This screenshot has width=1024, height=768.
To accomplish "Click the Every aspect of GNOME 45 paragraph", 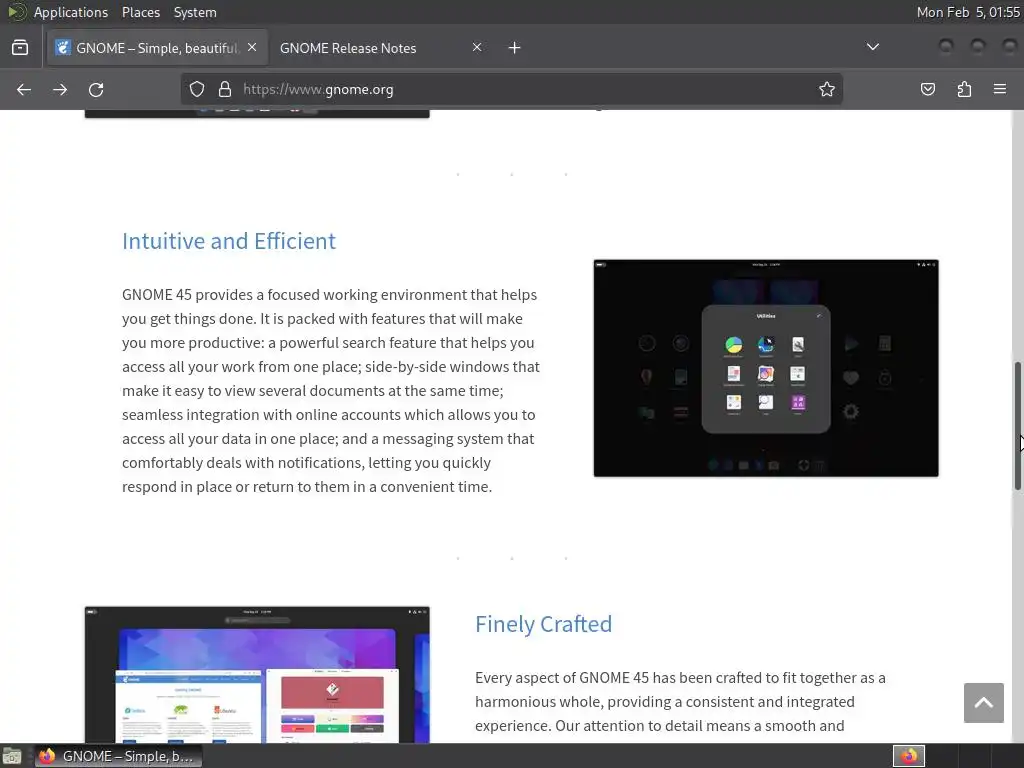I will [x=680, y=702].
